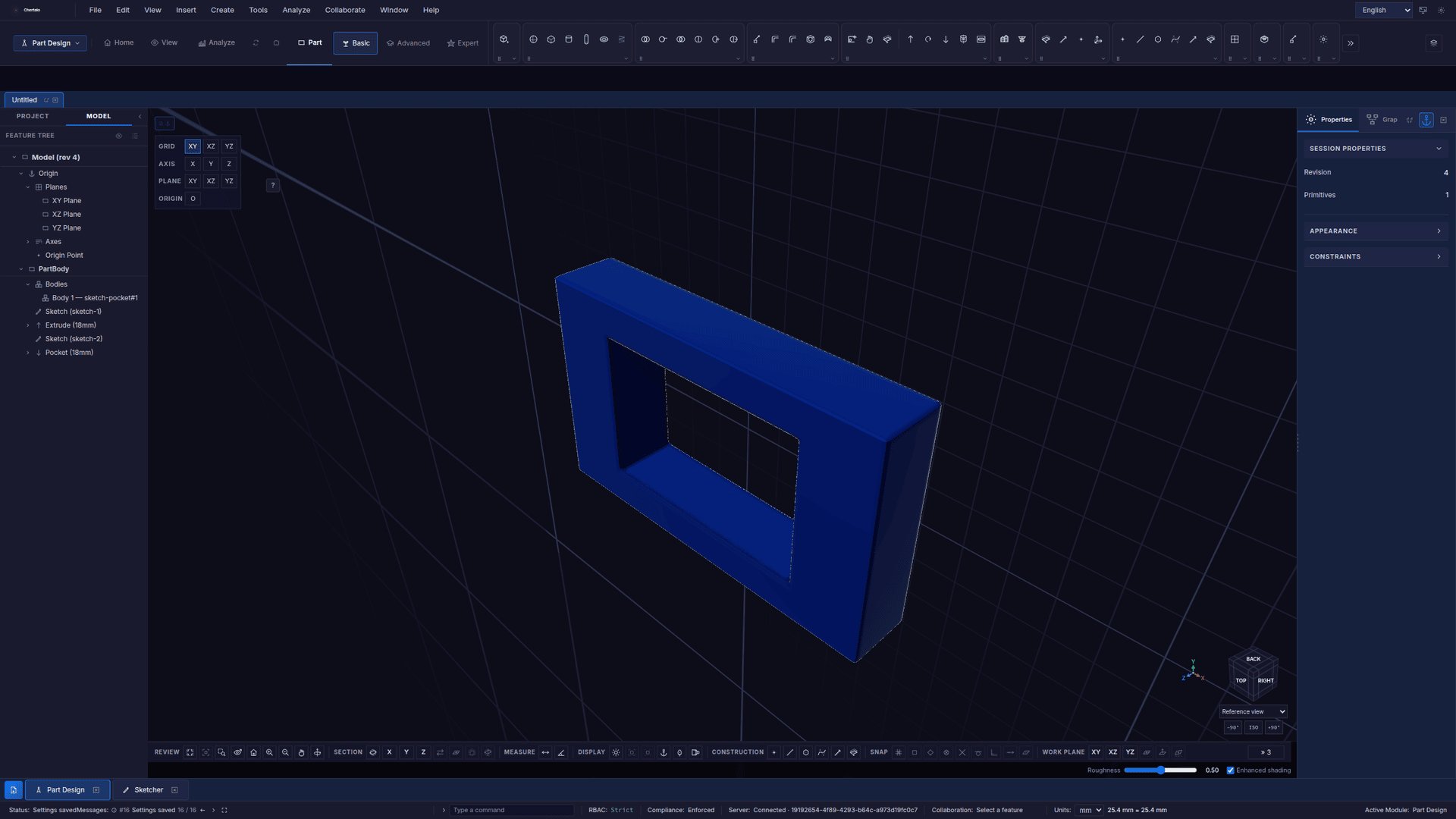1456x819 pixels.
Task: Click the zoom out magnifier icon
Action: point(285,752)
